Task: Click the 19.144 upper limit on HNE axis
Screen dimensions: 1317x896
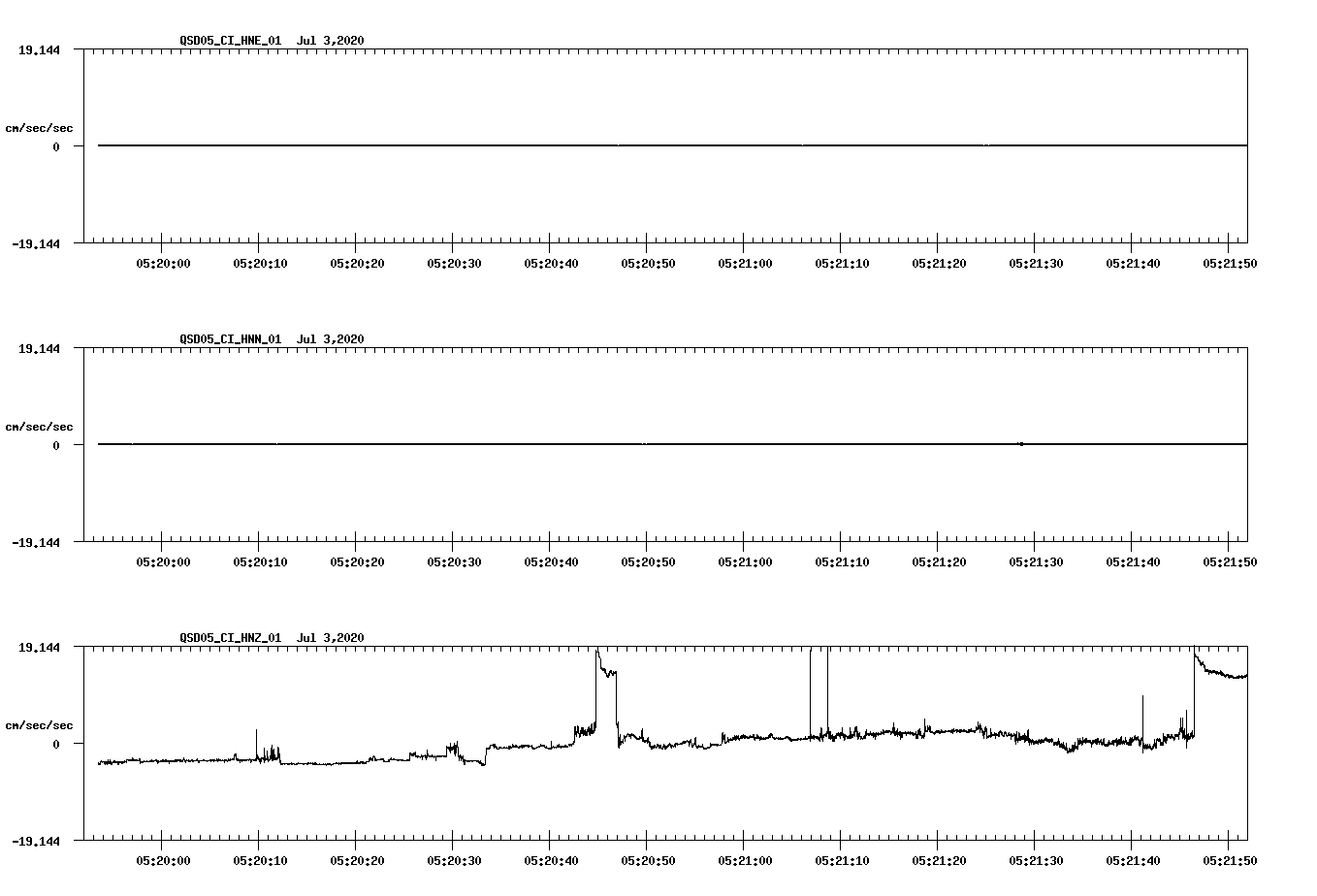Action: coord(39,49)
